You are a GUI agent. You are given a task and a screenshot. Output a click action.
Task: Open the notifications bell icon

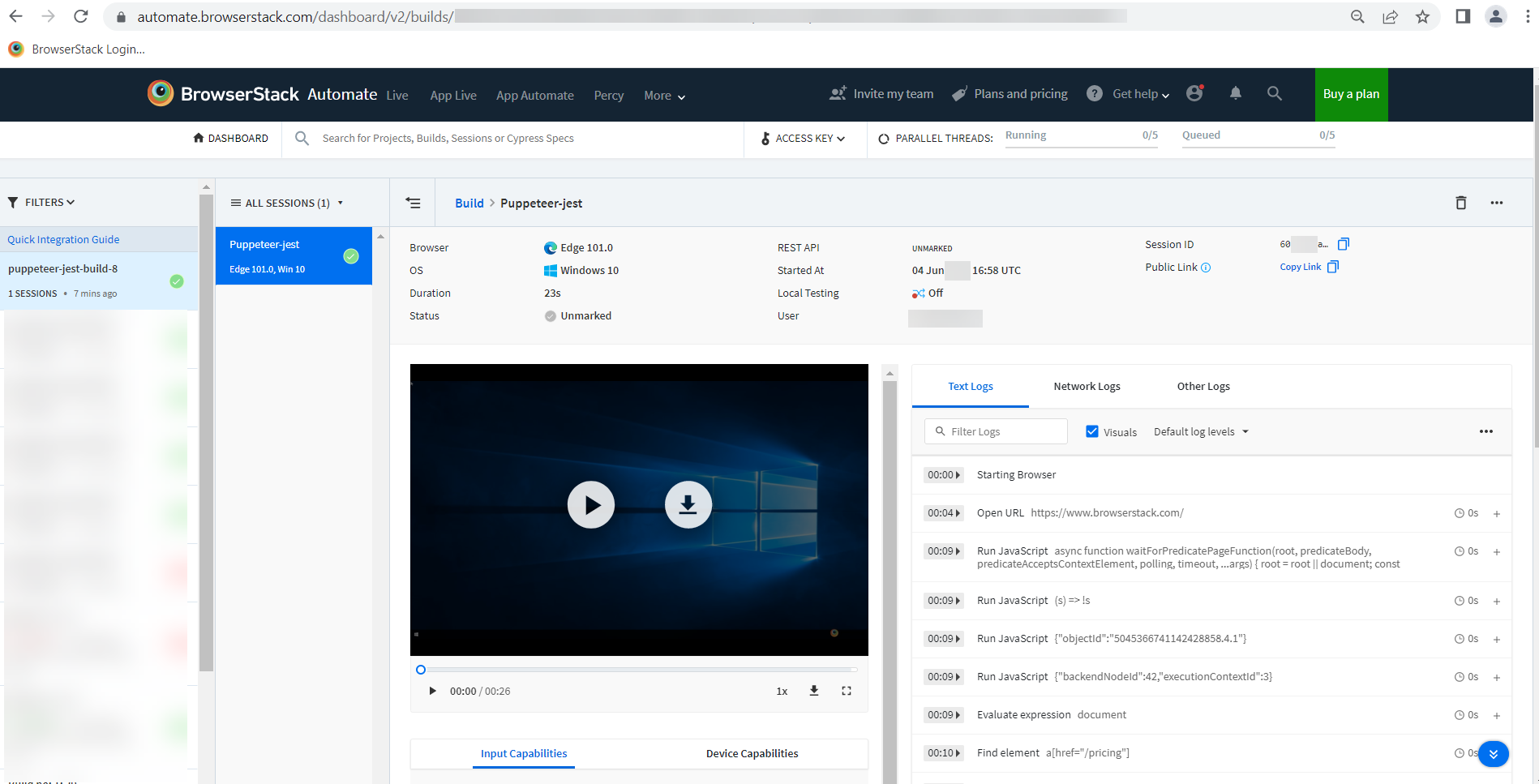coord(1235,93)
